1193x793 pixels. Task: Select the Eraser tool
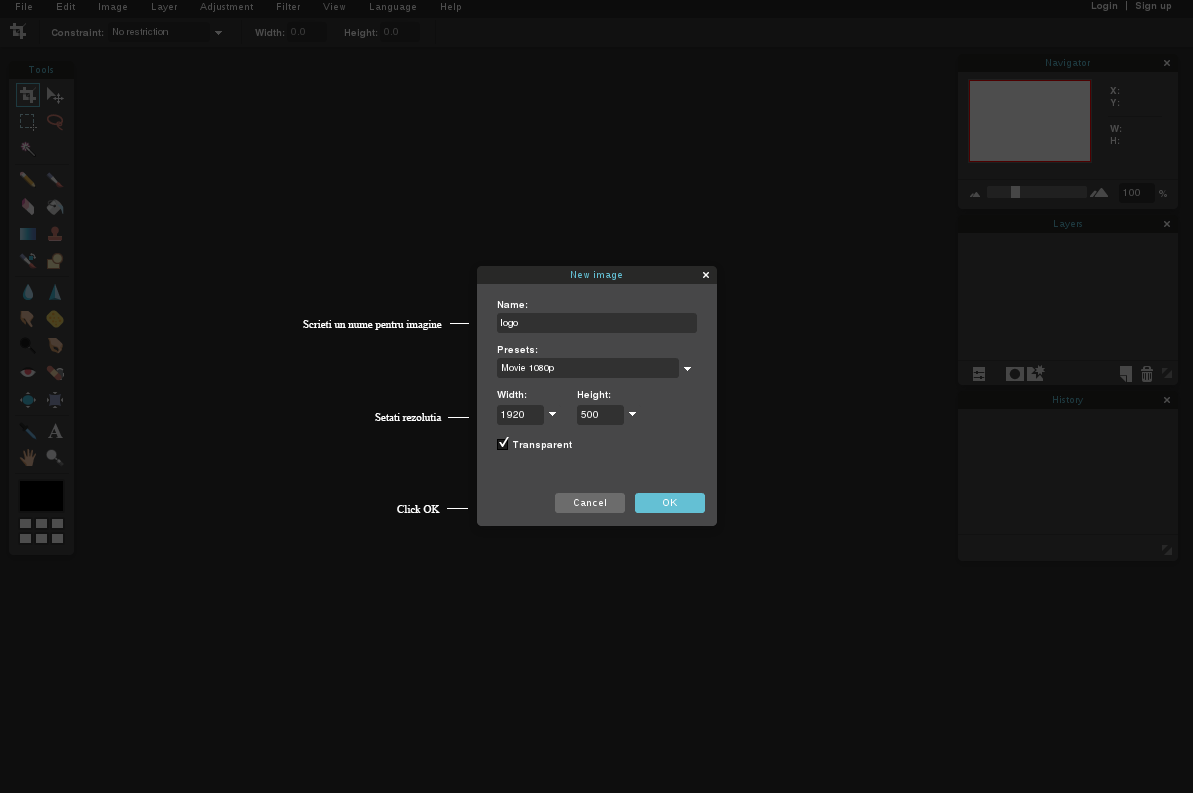tap(27, 207)
